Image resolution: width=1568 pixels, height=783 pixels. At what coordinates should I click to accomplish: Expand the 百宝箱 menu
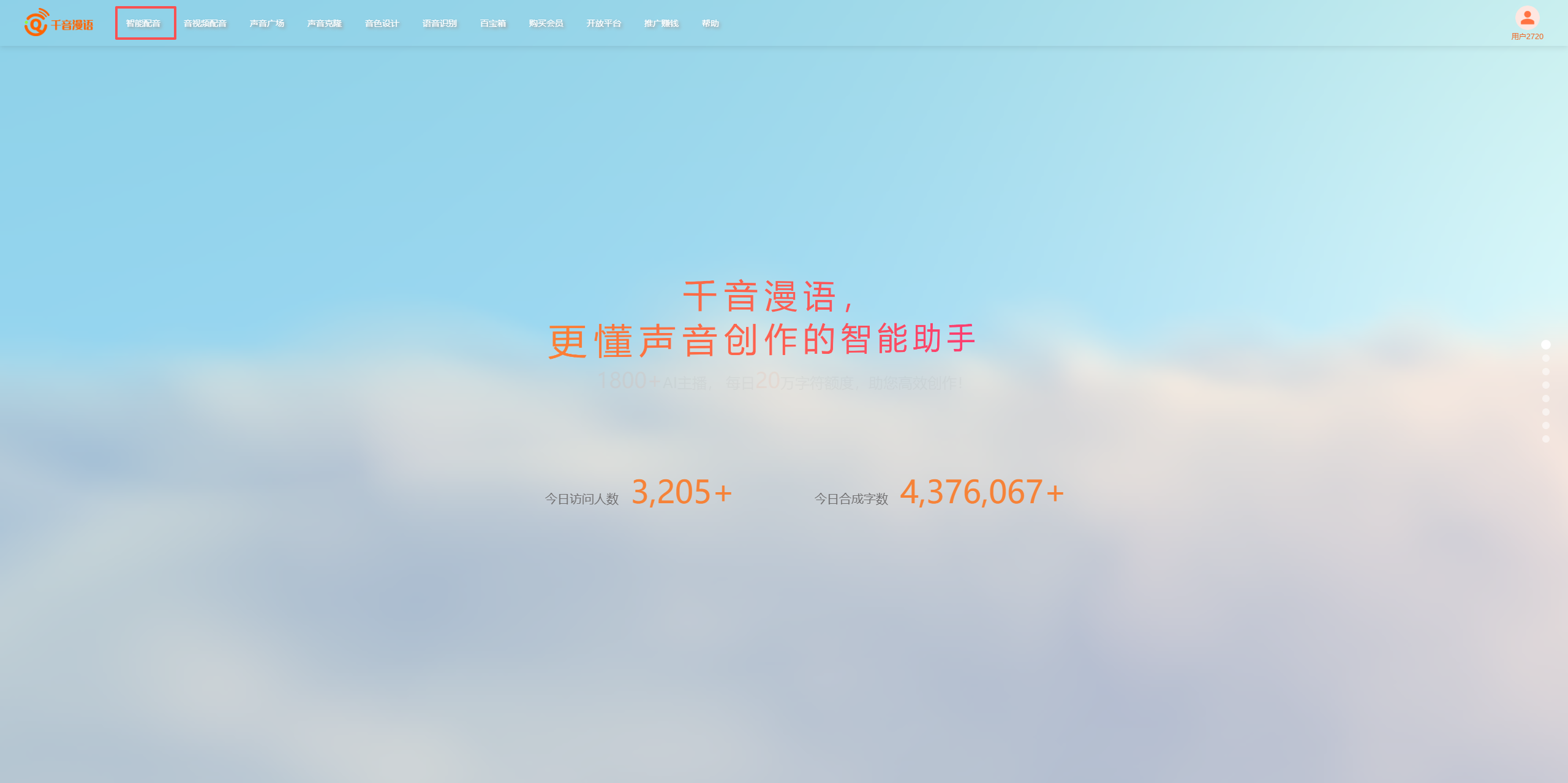click(x=493, y=23)
